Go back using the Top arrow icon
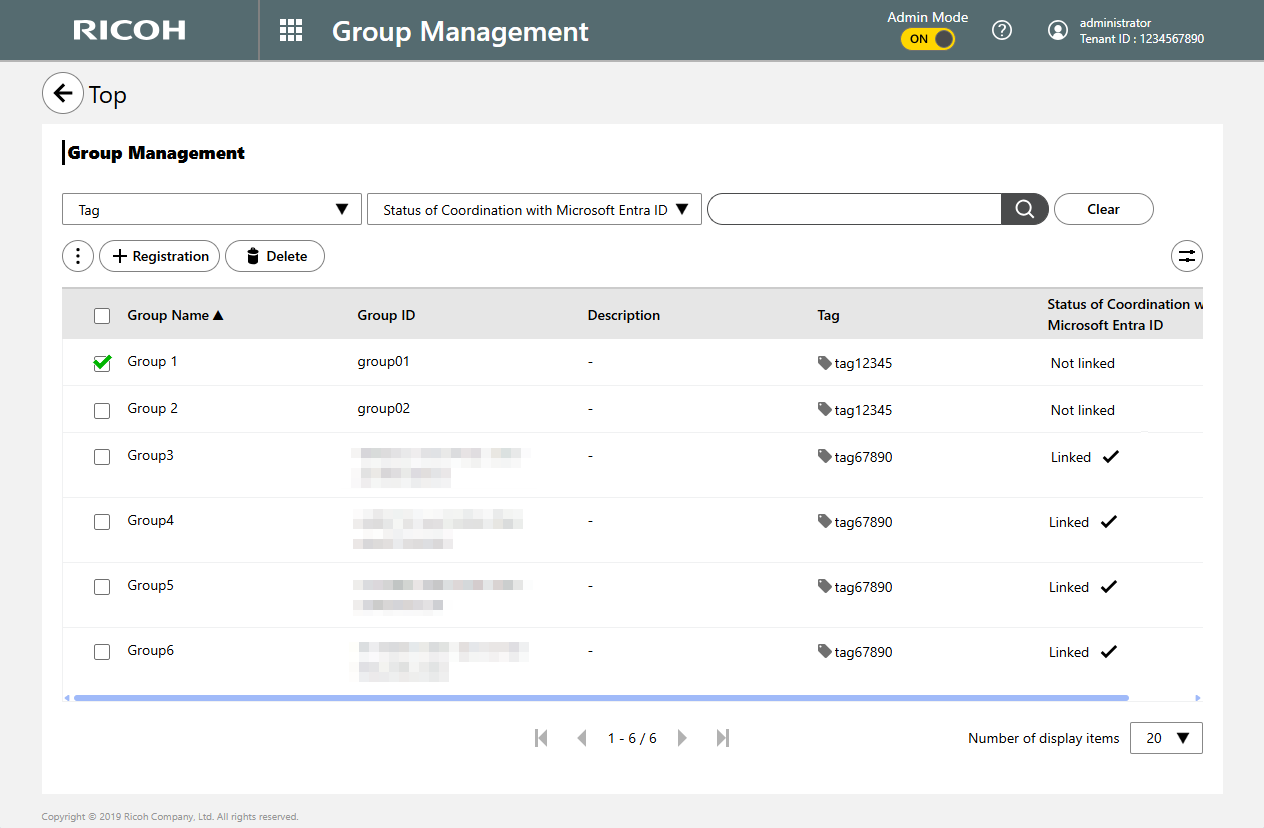Screen dimensions: 1264x828 [x=63, y=94]
